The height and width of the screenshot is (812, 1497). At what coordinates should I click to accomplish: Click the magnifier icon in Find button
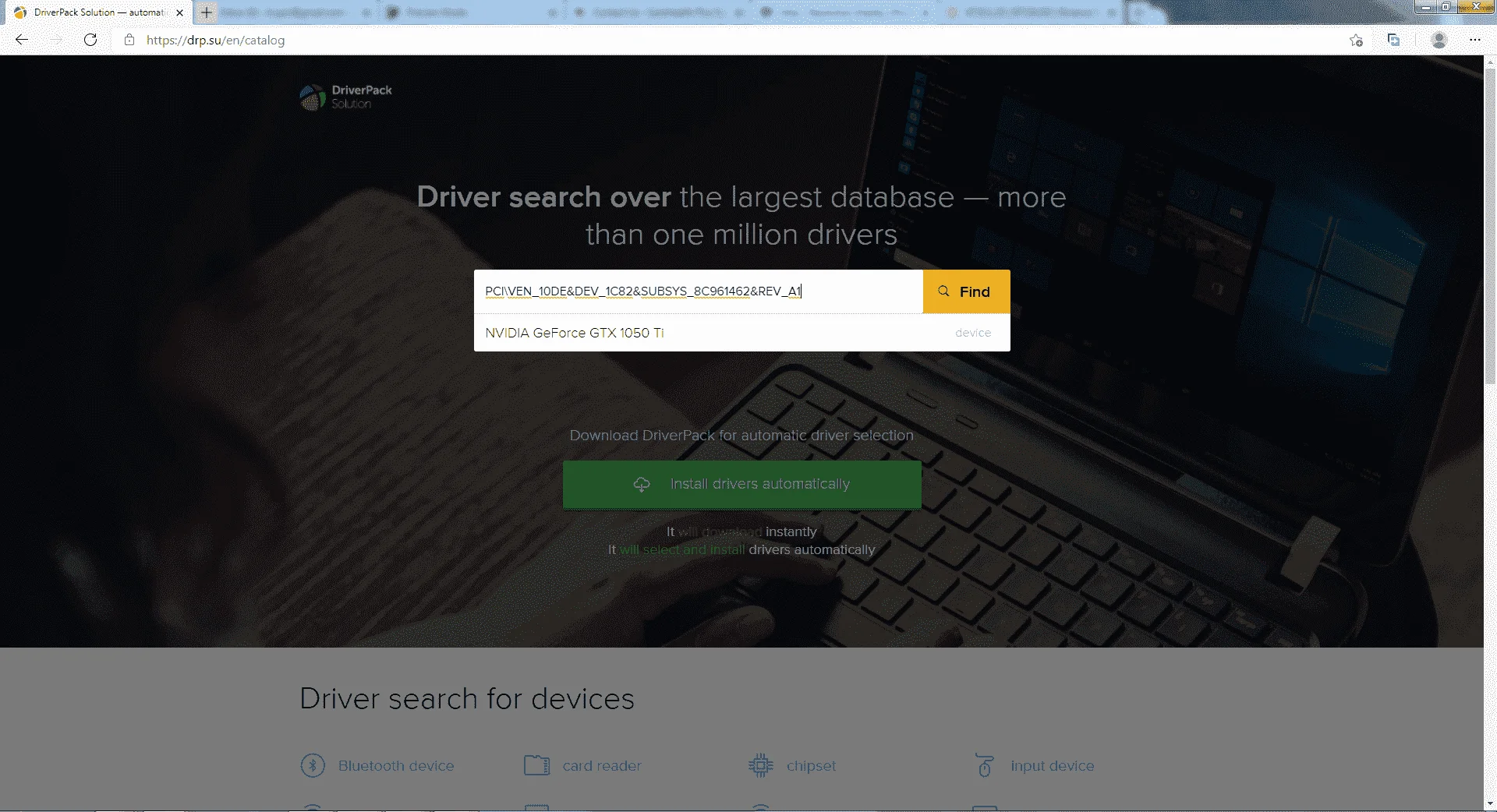[943, 291]
